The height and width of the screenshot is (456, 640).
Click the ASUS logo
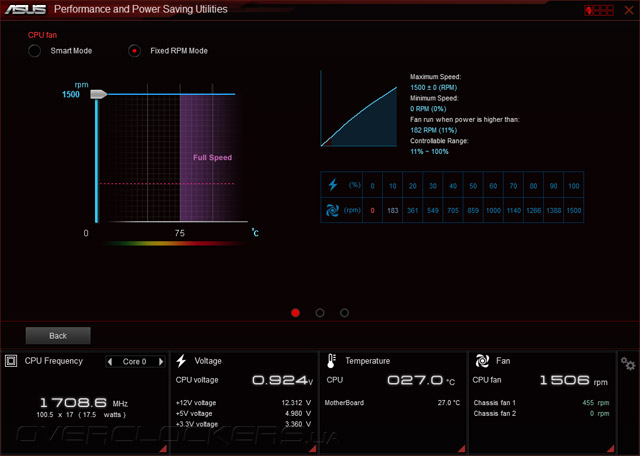(x=25, y=9)
